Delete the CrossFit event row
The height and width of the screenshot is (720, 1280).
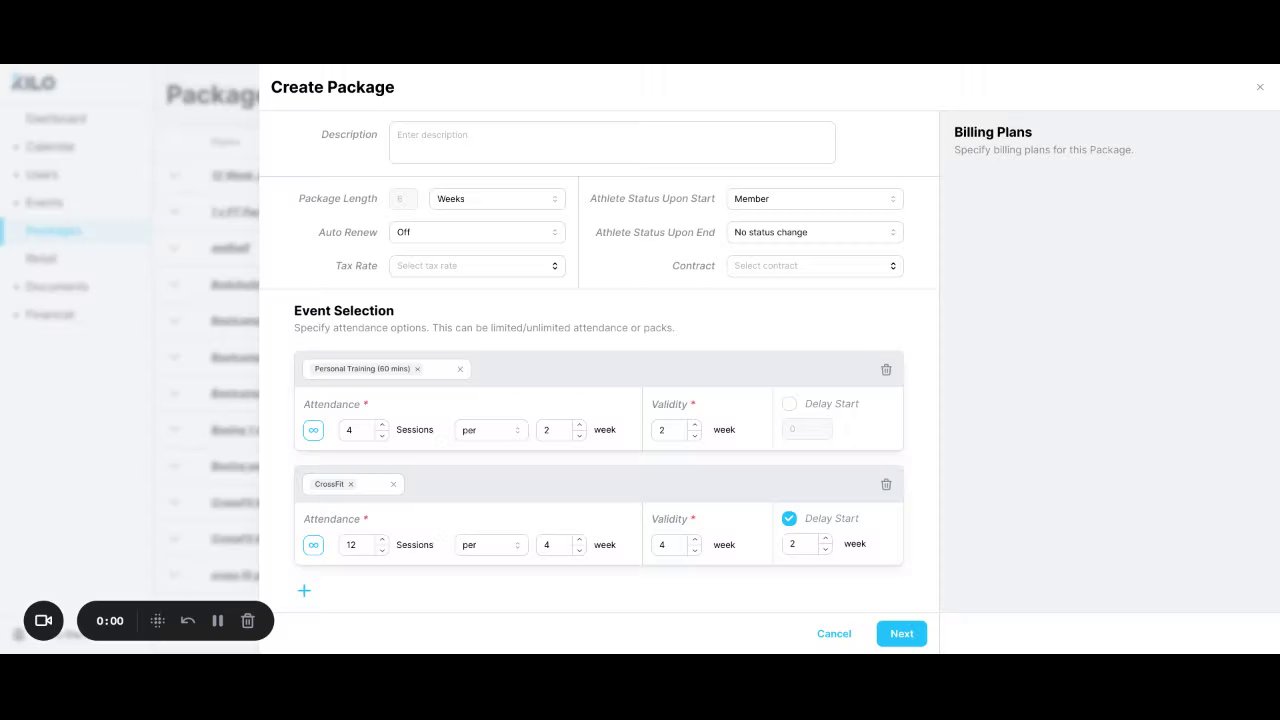pos(886,485)
